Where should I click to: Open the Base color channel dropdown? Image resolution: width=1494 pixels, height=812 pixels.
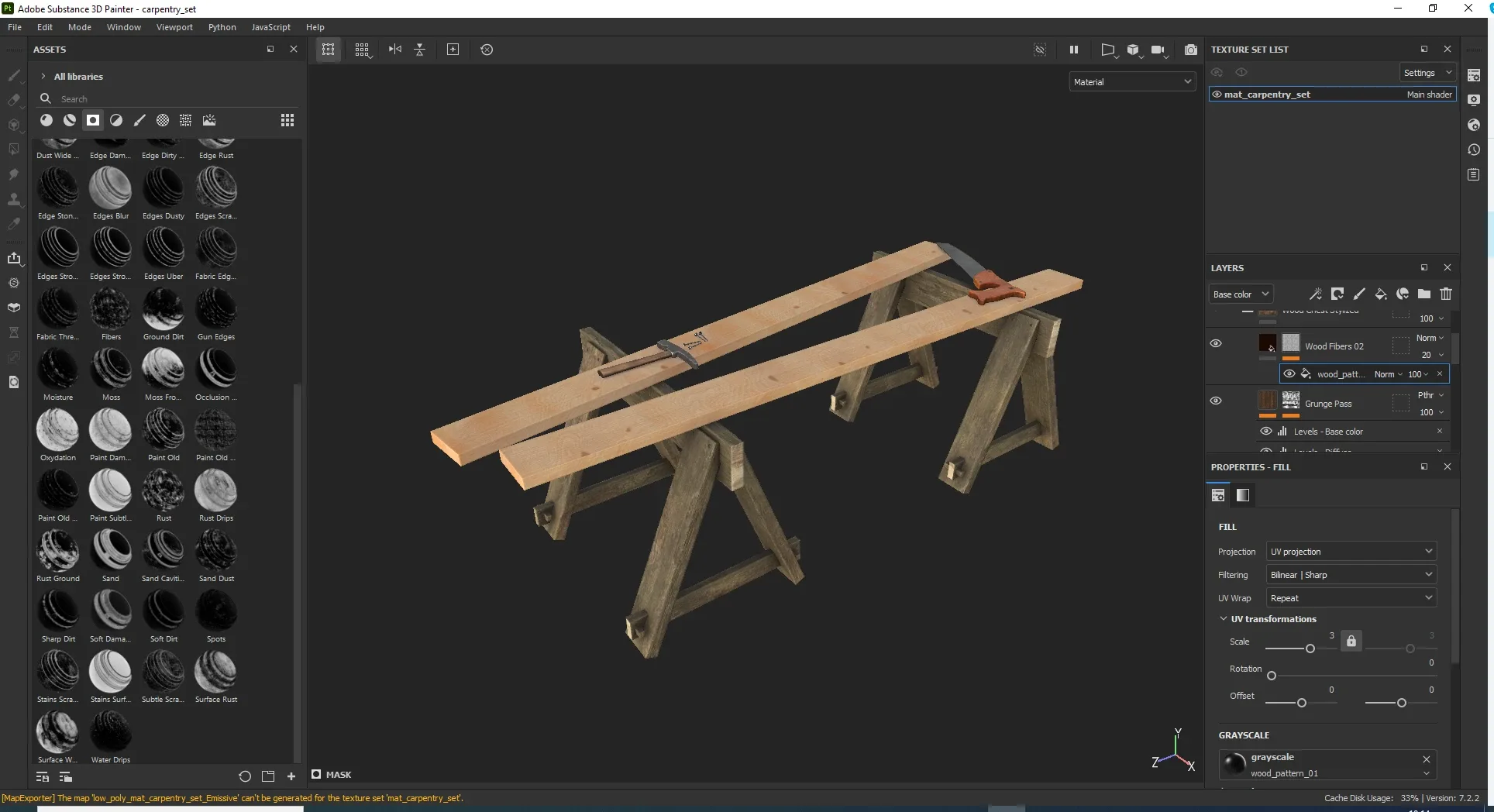pos(1241,294)
